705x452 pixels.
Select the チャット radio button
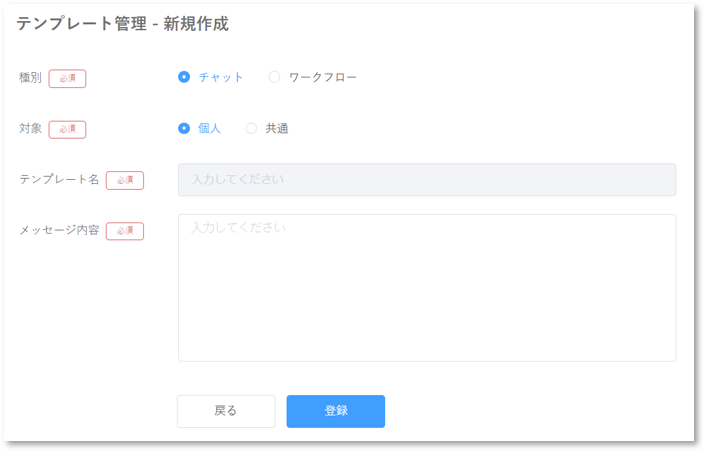click(184, 77)
